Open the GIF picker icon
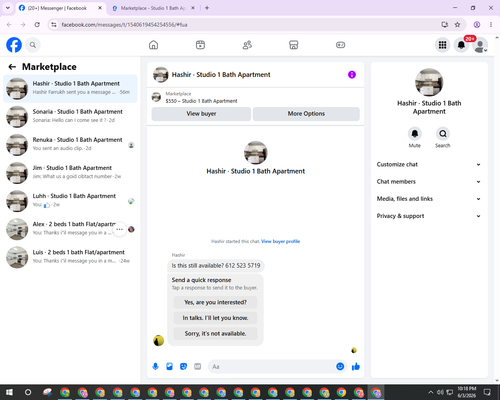The image size is (500, 400). (198, 367)
